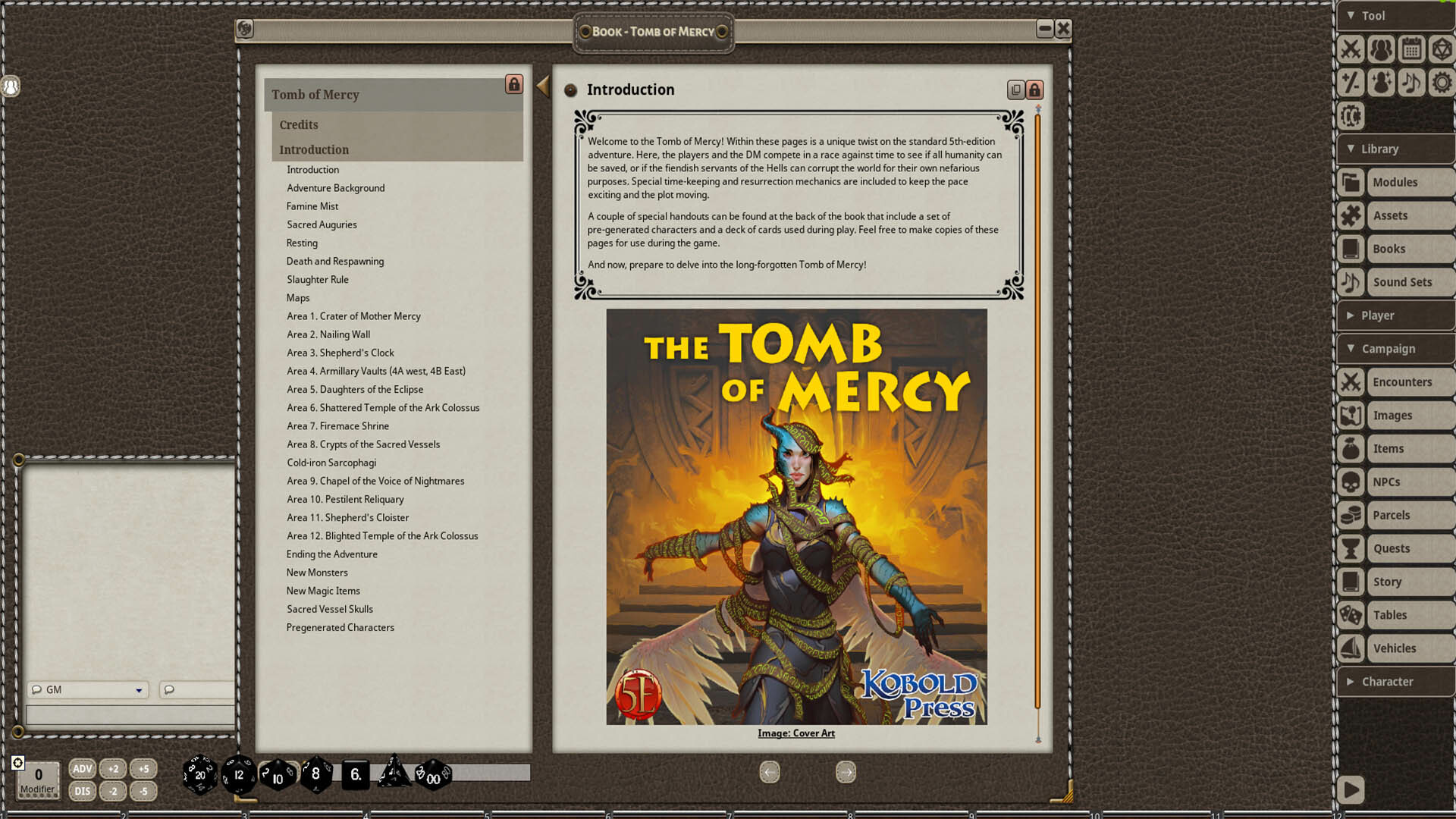Toggle the ADV advantage button
Screen dimensions: 1456x819
click(x=82, y=768)
